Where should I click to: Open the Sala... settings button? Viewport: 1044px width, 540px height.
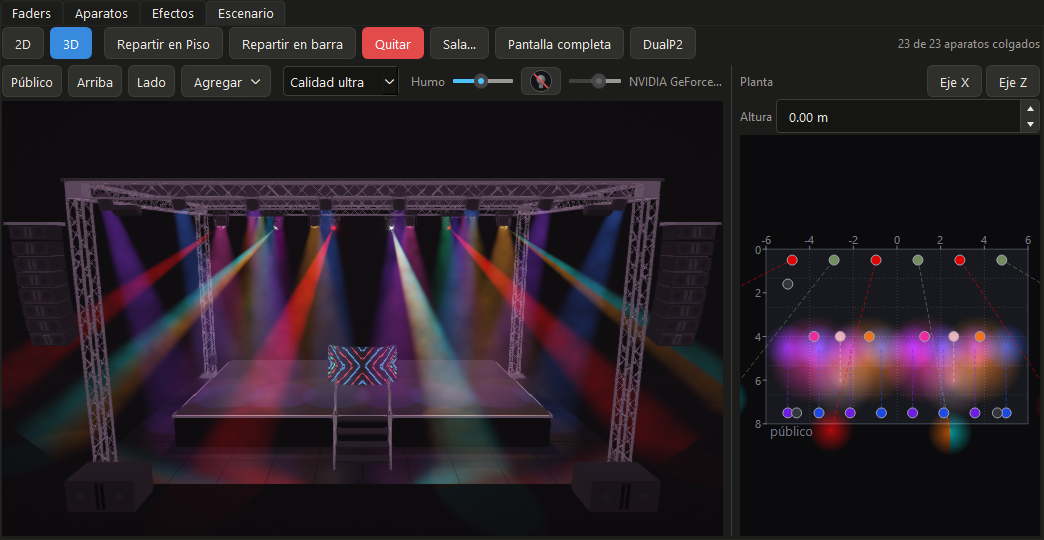coord(459,45)
